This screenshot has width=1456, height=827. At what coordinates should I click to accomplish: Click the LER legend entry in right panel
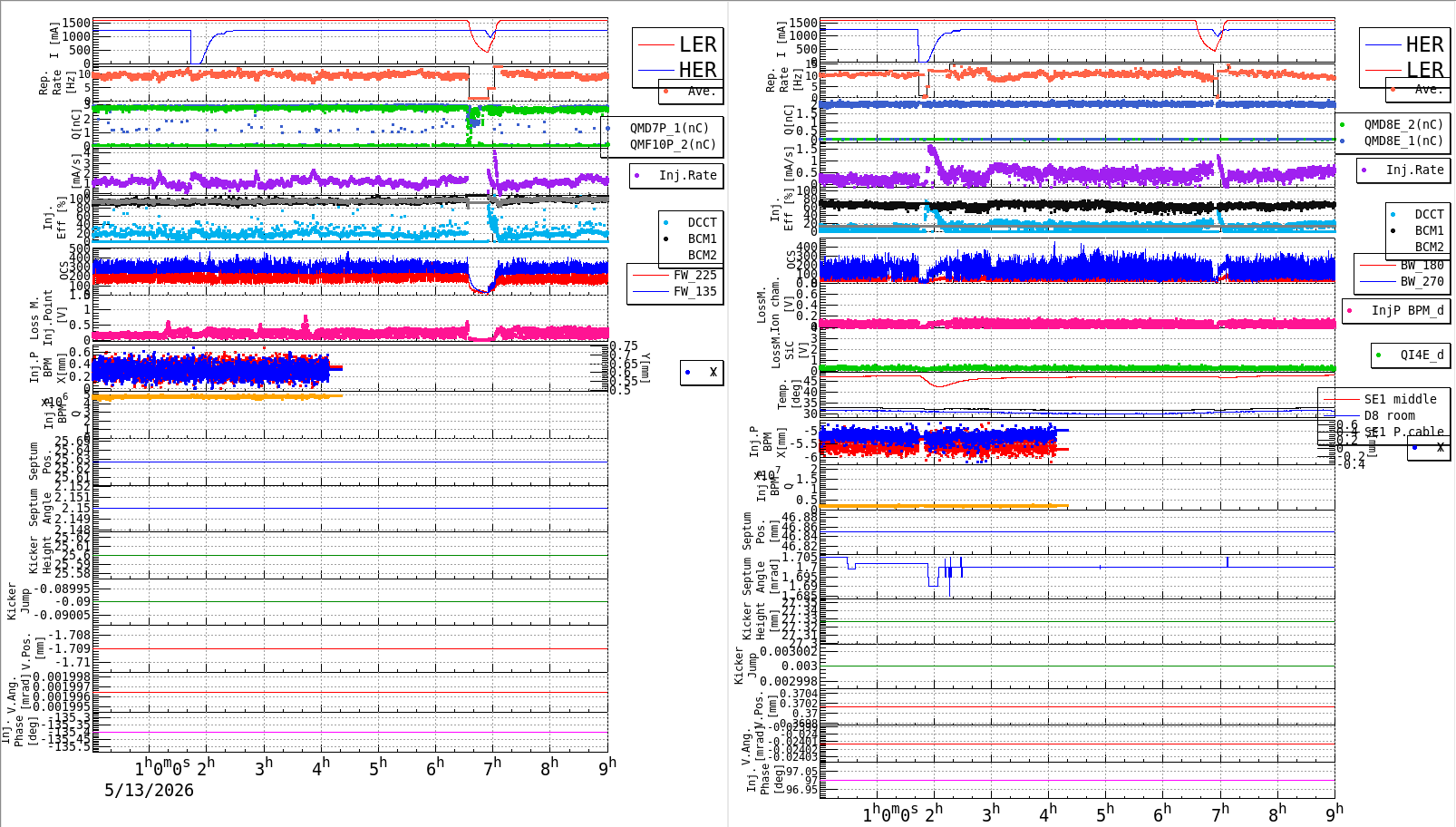click(x=1424, y=70)
